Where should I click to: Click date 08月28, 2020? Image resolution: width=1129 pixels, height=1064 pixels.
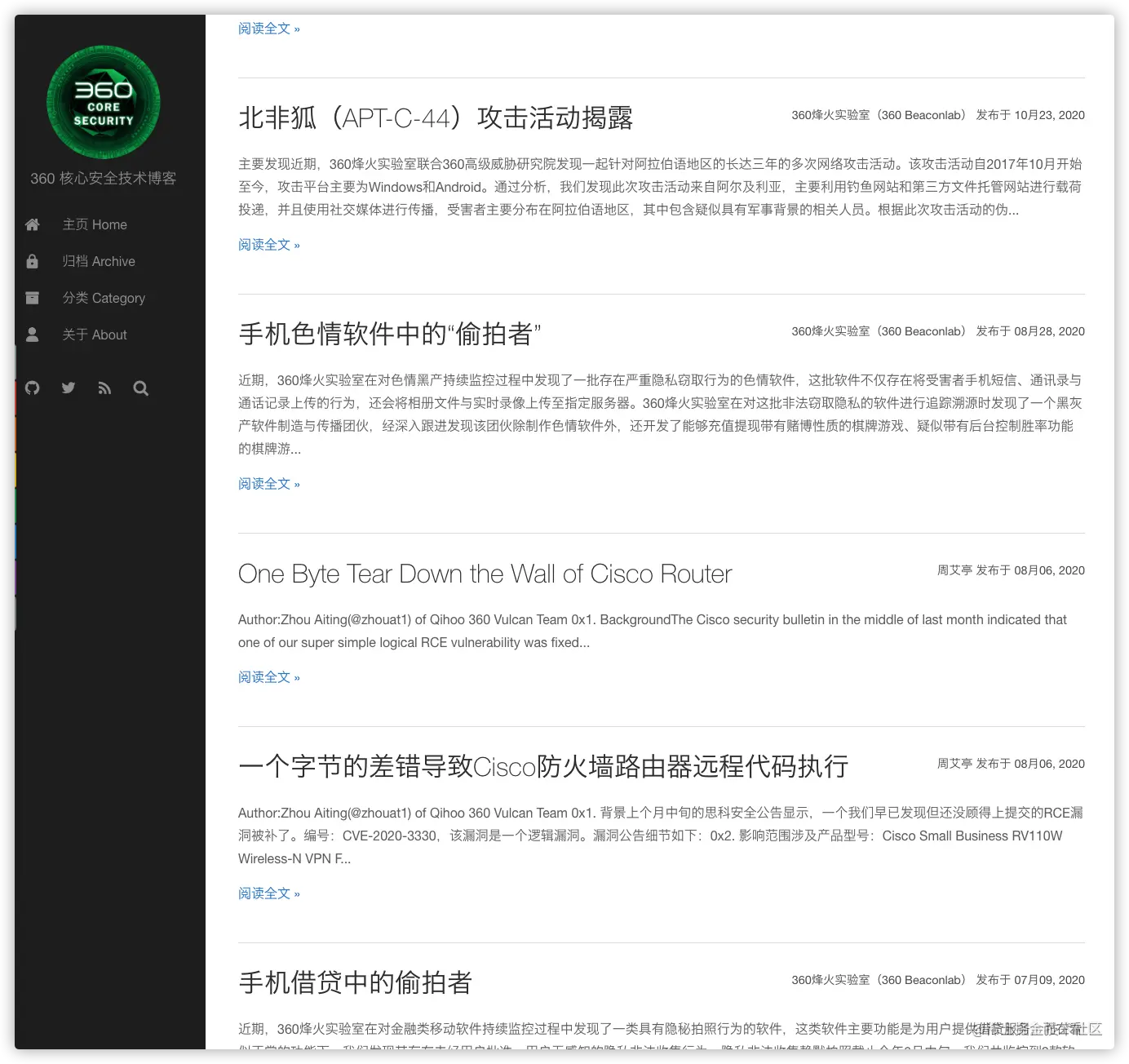[1049, 331]
